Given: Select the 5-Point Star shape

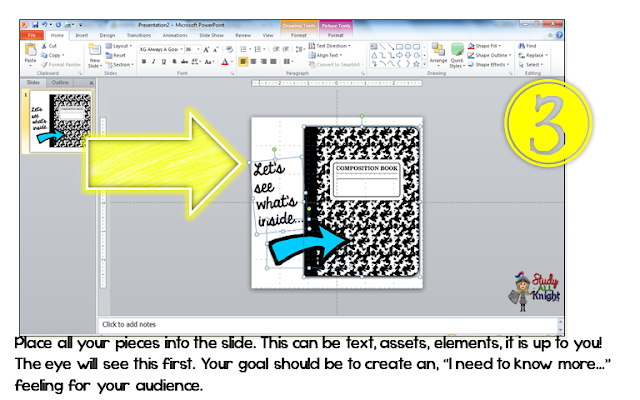Looking at the screenshot, I should [416, 64].
